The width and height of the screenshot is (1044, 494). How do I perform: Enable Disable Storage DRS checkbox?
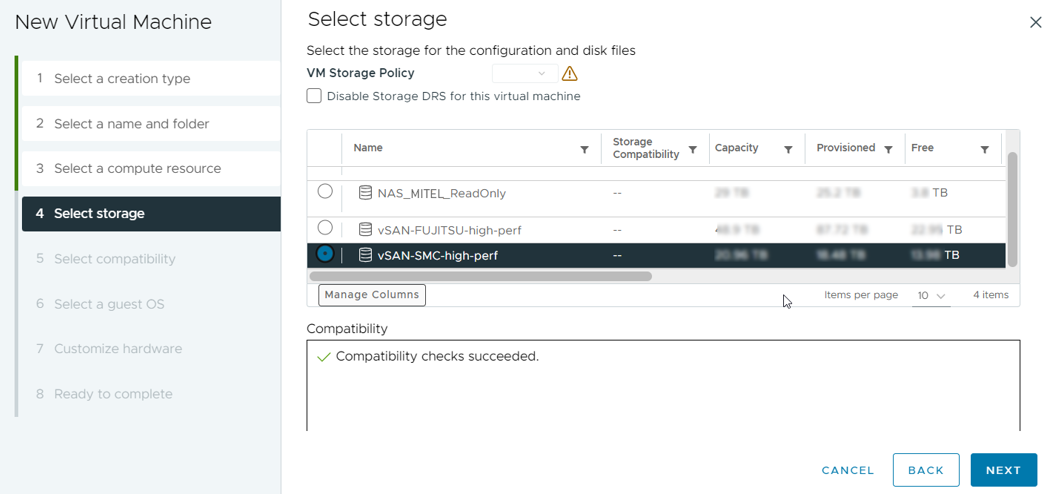tap(314, 96)
